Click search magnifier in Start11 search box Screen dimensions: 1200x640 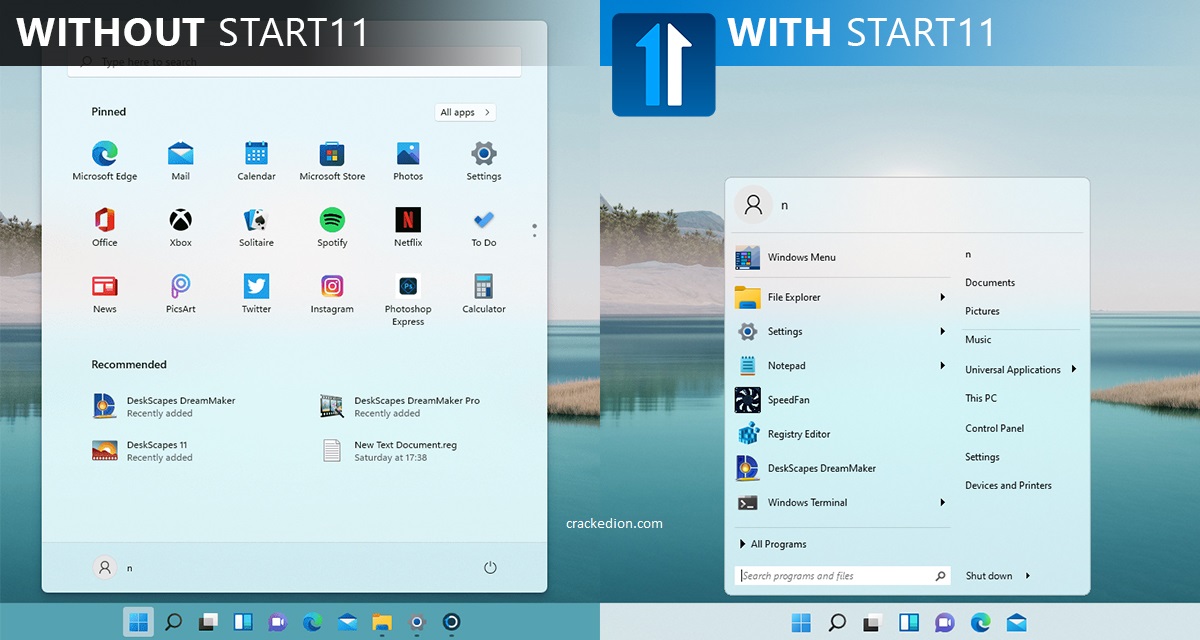(940, 576)
